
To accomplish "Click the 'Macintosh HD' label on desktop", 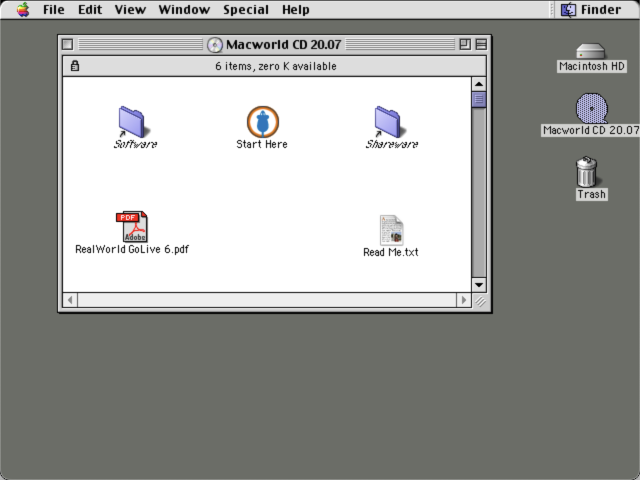I will pos(591,66).
